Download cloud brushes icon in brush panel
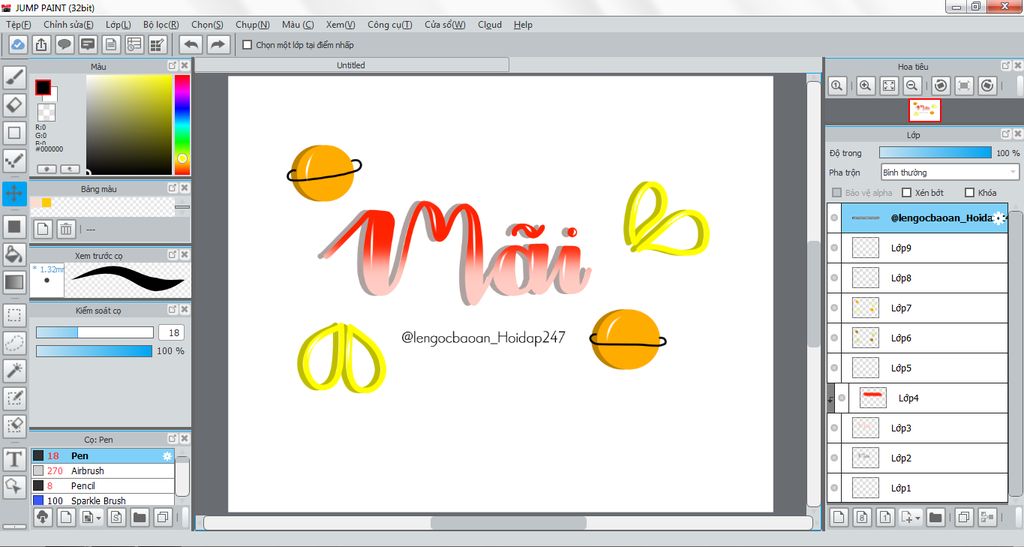 (42, 518)
